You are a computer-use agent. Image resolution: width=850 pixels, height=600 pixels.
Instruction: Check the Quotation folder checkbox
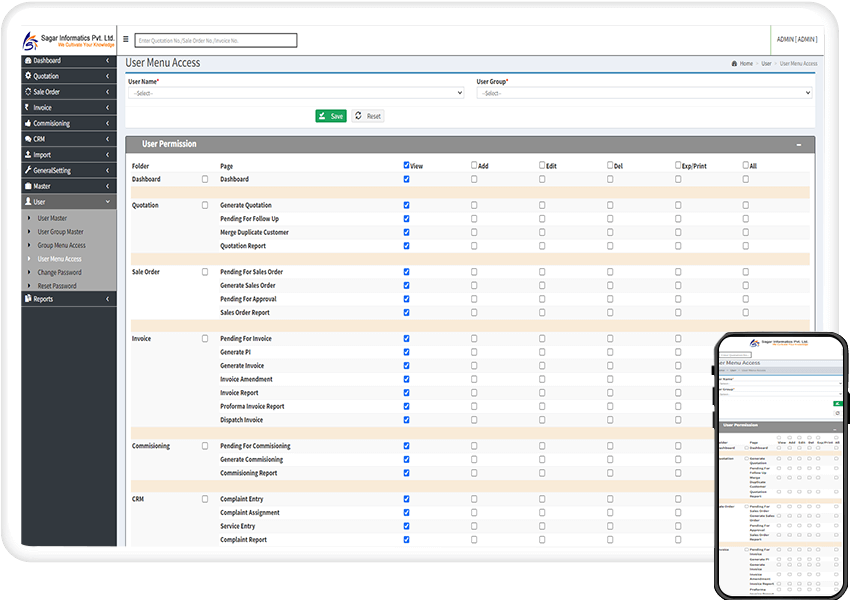point(205,205)
